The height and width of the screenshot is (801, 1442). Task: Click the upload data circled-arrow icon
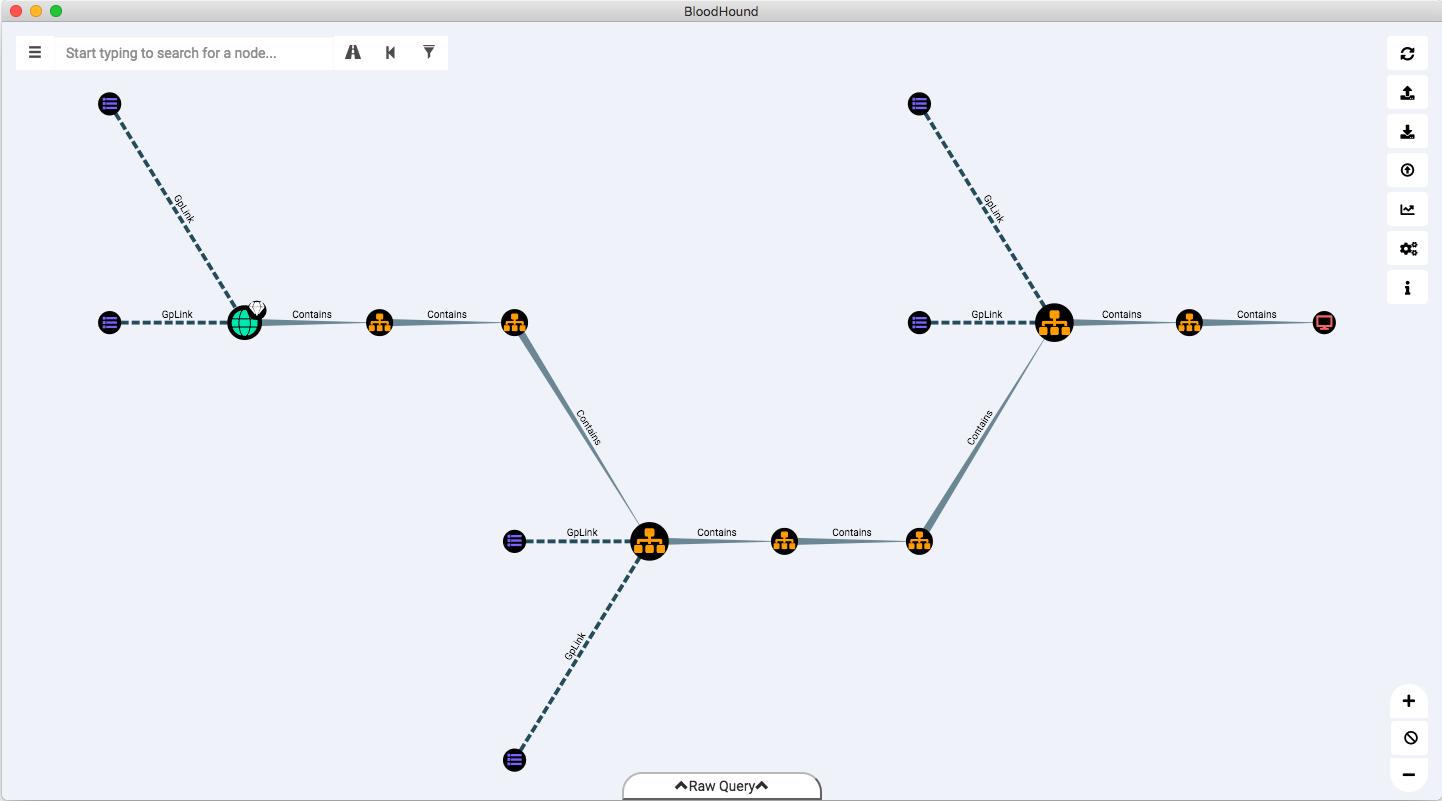coord(1407,171)
